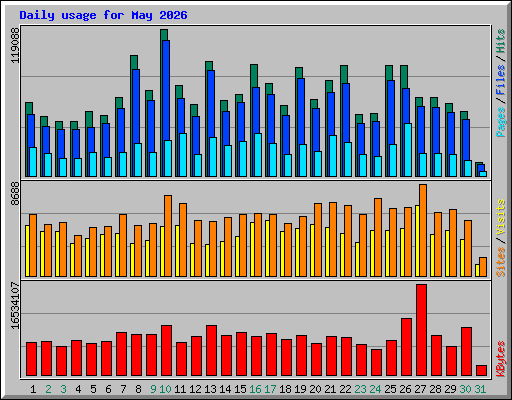Click the 8688 visits axis value
512x400 pixels.
(15, 194)
